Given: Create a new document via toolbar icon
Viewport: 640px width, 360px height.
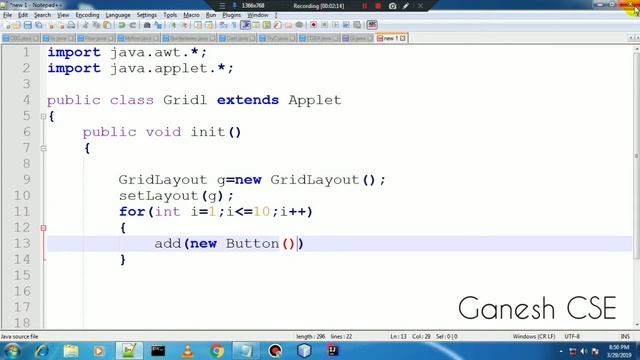Looking at the screenshot, I should 7,25.
